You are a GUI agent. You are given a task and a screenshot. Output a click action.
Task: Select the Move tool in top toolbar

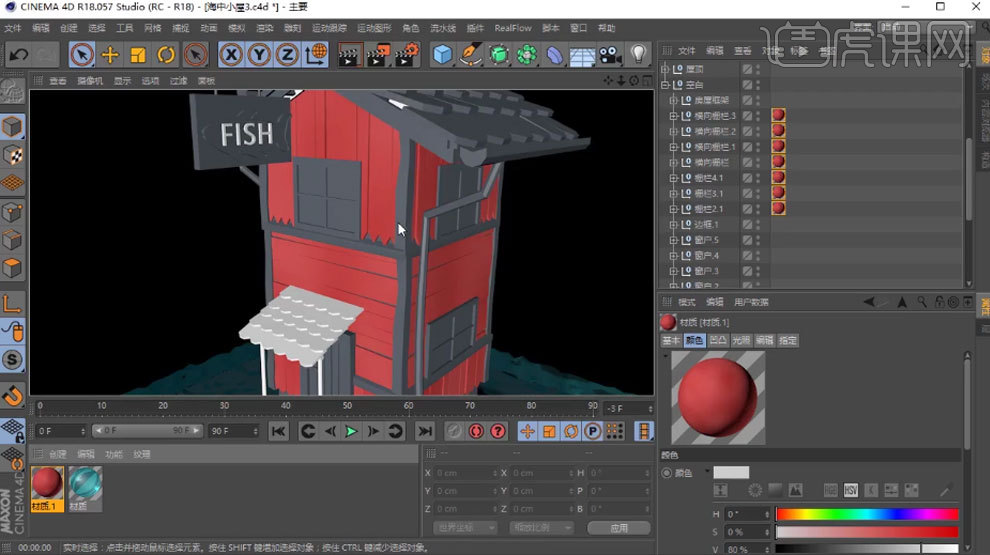(110, 55)
